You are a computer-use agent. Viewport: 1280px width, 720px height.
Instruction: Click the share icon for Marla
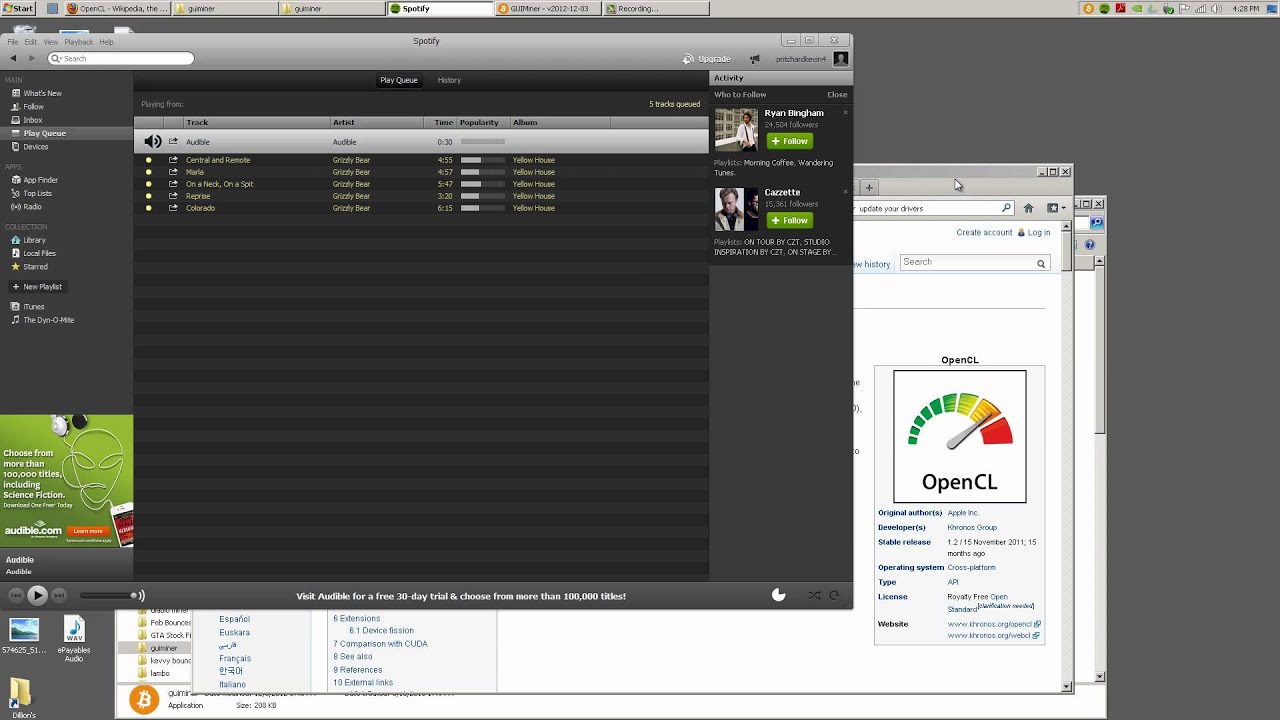173,172
